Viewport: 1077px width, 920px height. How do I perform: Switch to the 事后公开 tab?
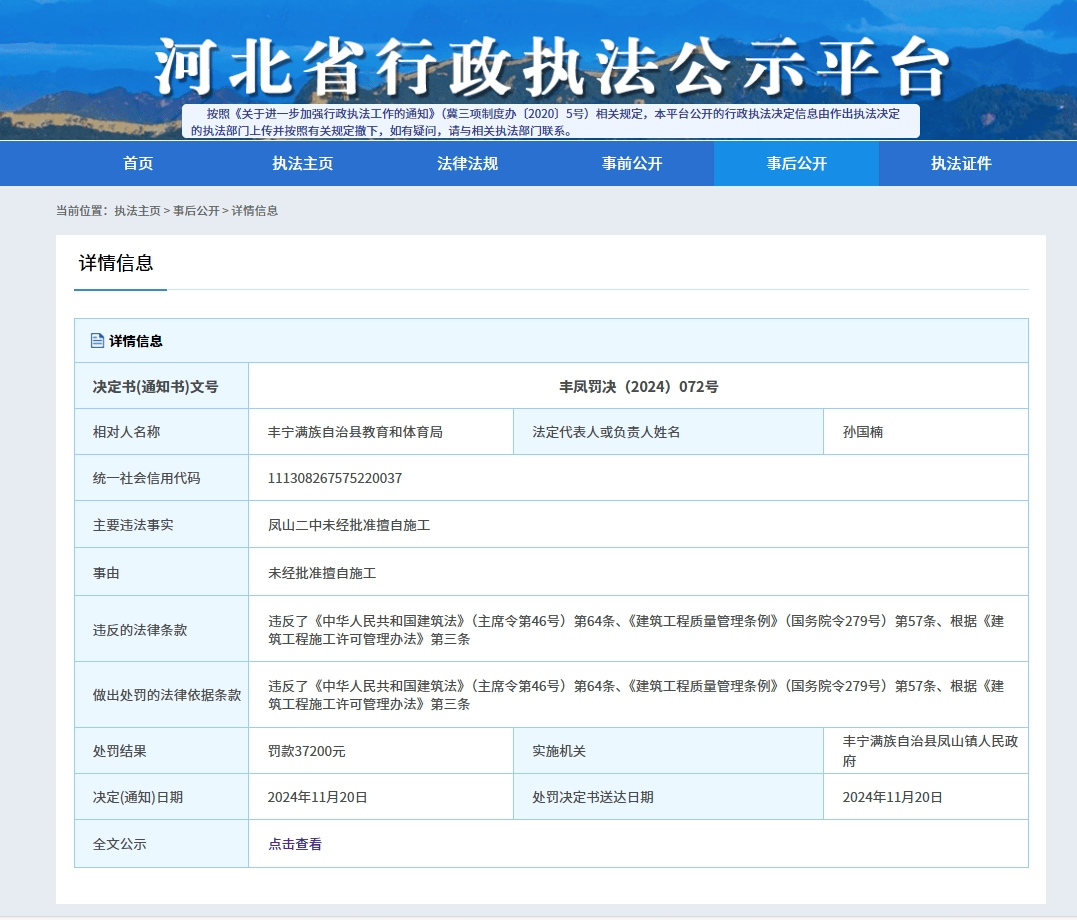[796, 164]
